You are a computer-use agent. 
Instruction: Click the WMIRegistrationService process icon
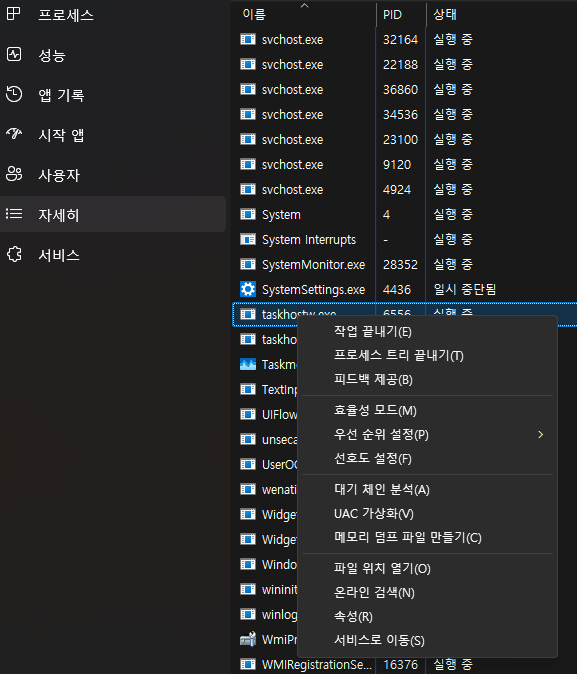(x=248, y=665)
